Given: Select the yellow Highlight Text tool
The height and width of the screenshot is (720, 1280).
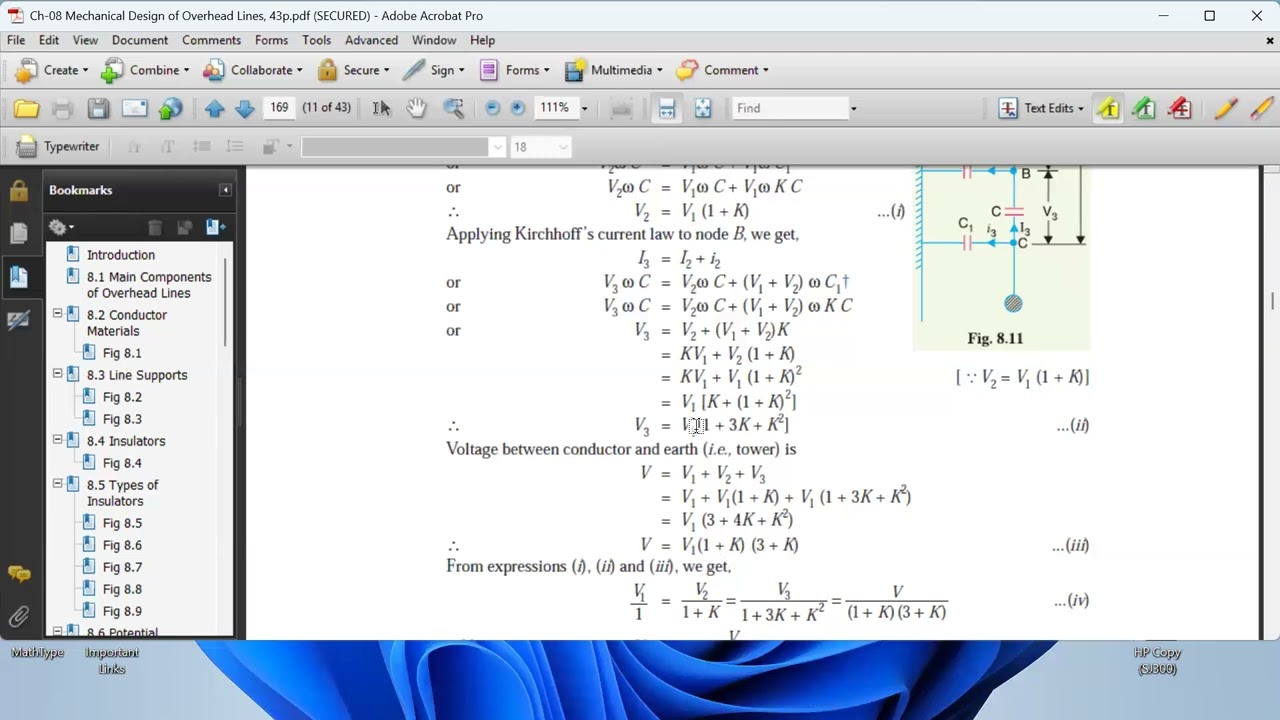Looking at the screenshot, I should point(1108,108).
